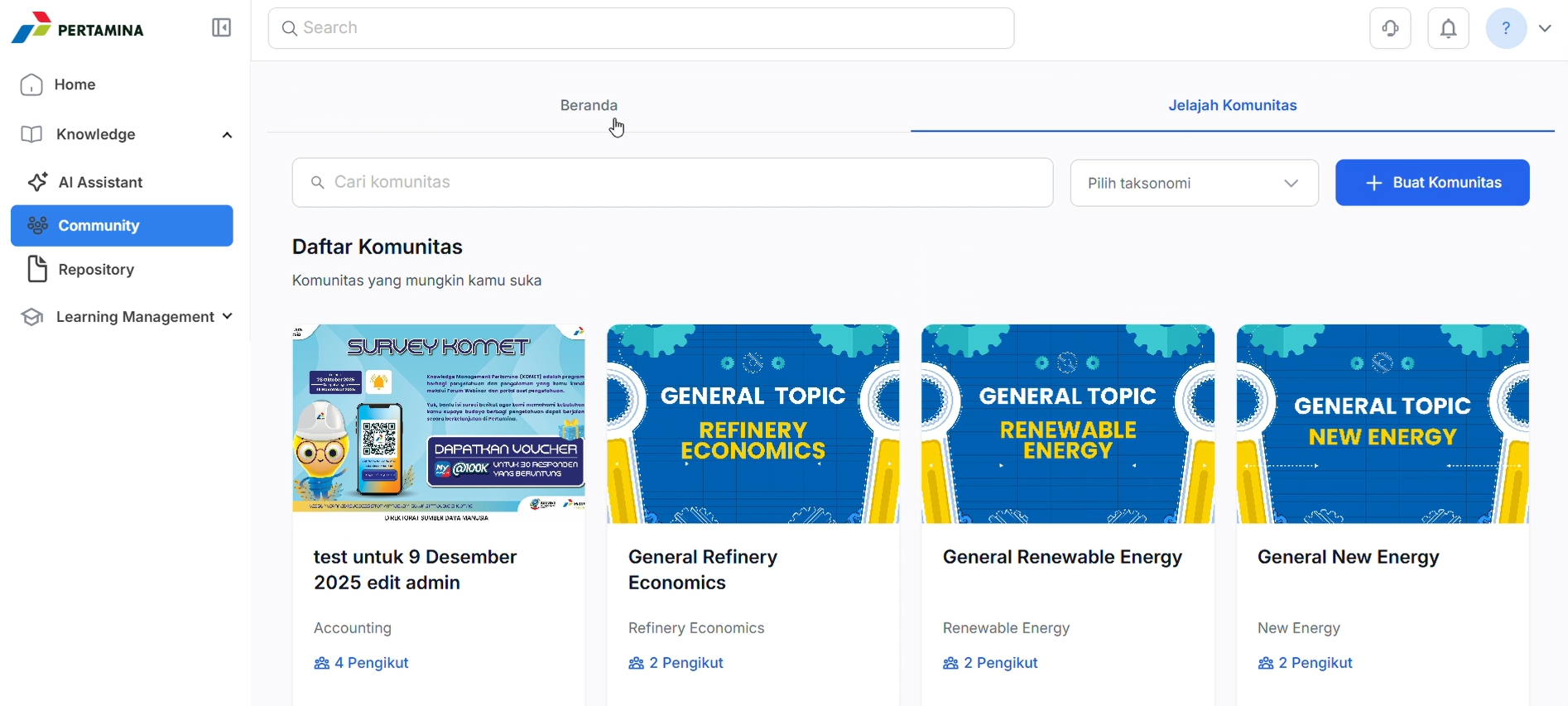Switch to the Beranda tab

(x=589, y=106)
